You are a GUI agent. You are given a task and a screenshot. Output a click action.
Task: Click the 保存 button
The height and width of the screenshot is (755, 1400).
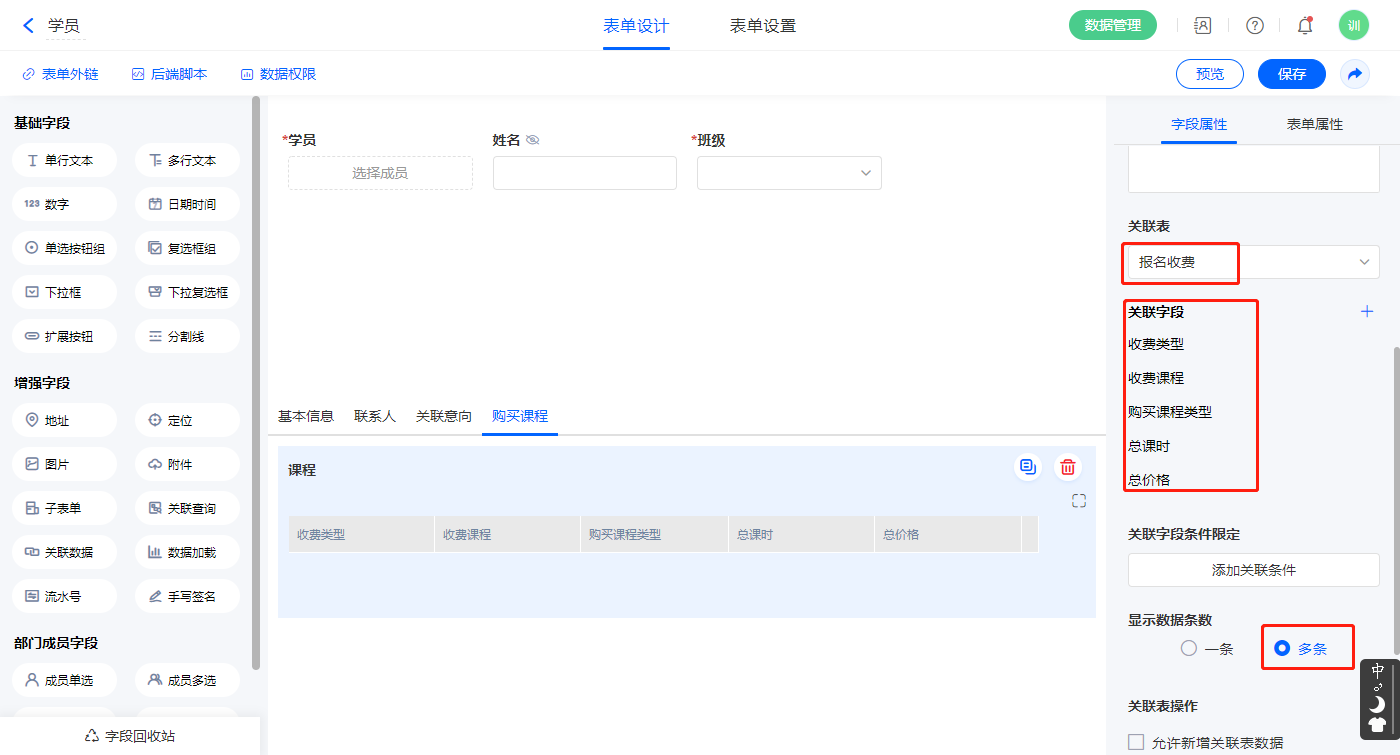(1291, 74)
